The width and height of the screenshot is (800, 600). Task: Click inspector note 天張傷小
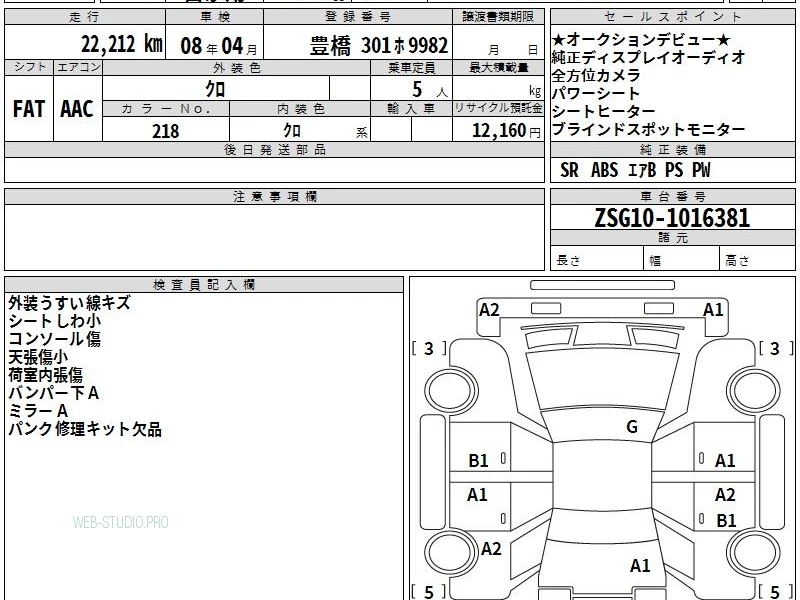click(38, 357)
